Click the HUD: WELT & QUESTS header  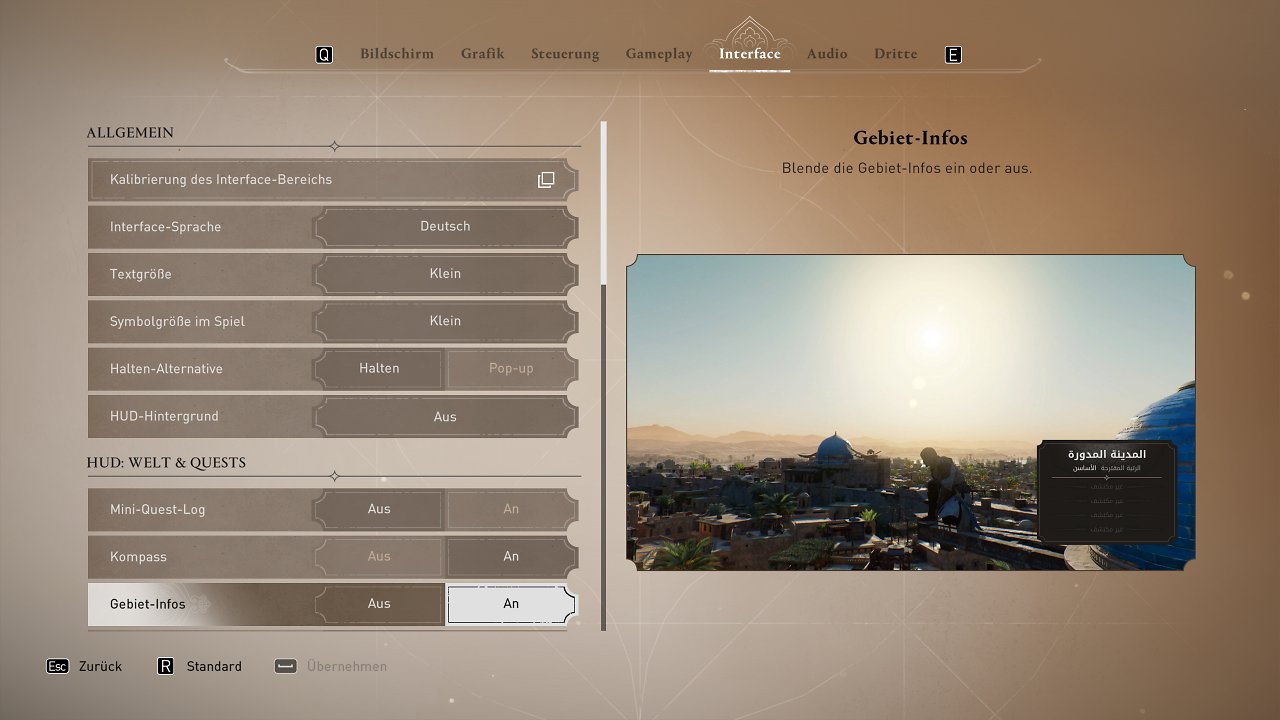166,463
